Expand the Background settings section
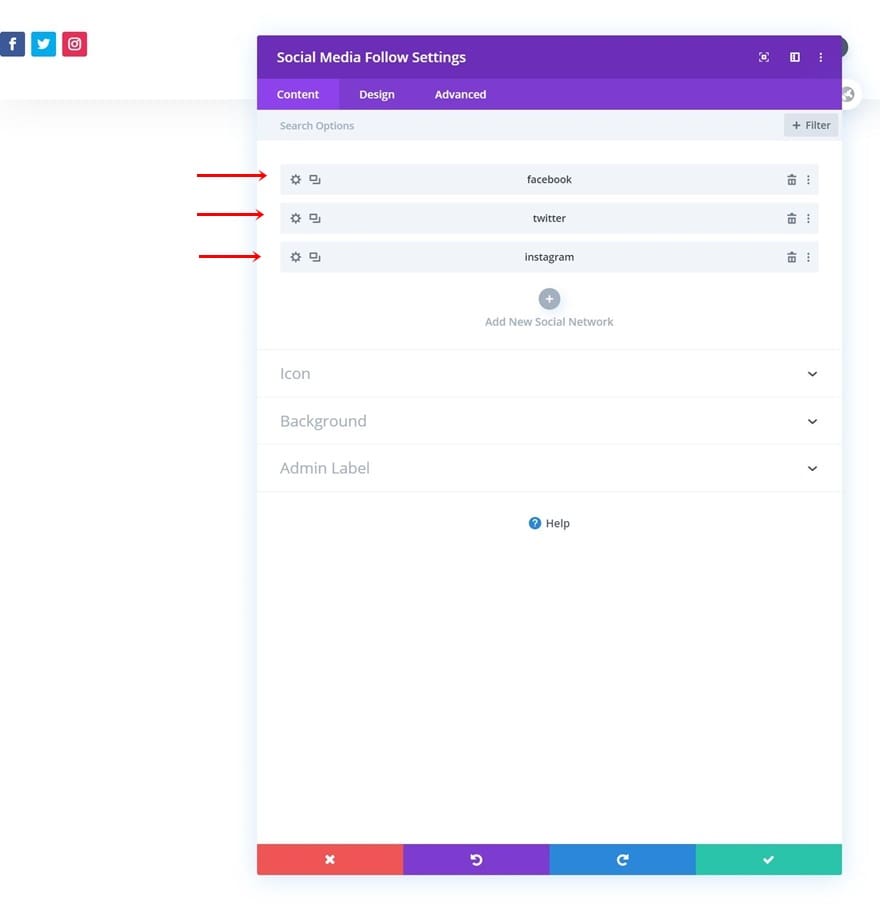 tap(549, 421)
